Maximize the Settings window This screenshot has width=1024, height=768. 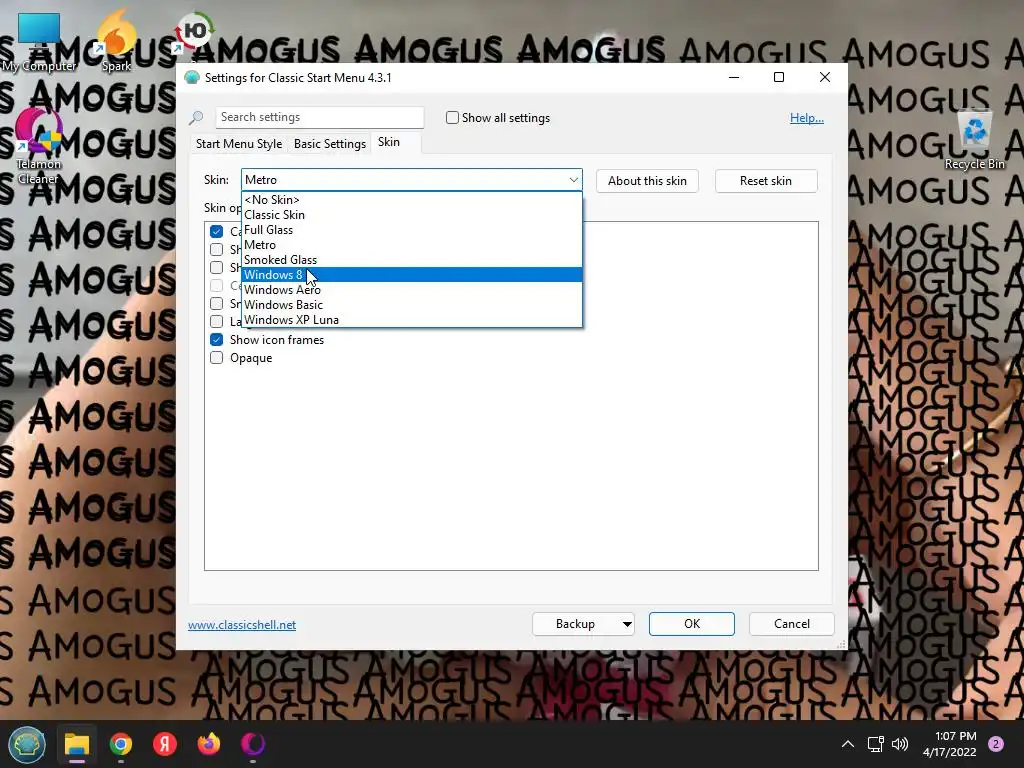pos(779,78)
